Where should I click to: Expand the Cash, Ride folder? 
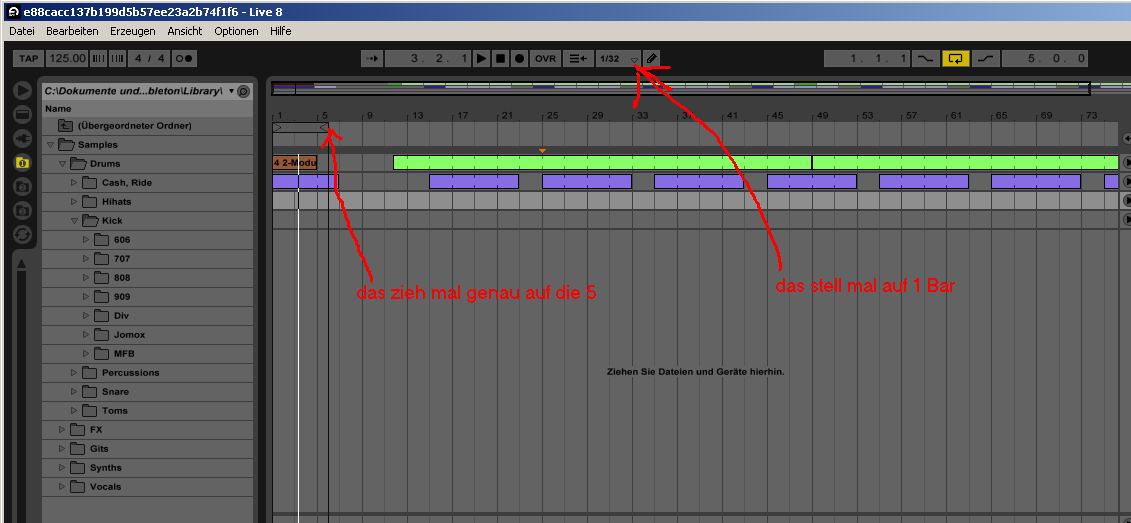74,183
